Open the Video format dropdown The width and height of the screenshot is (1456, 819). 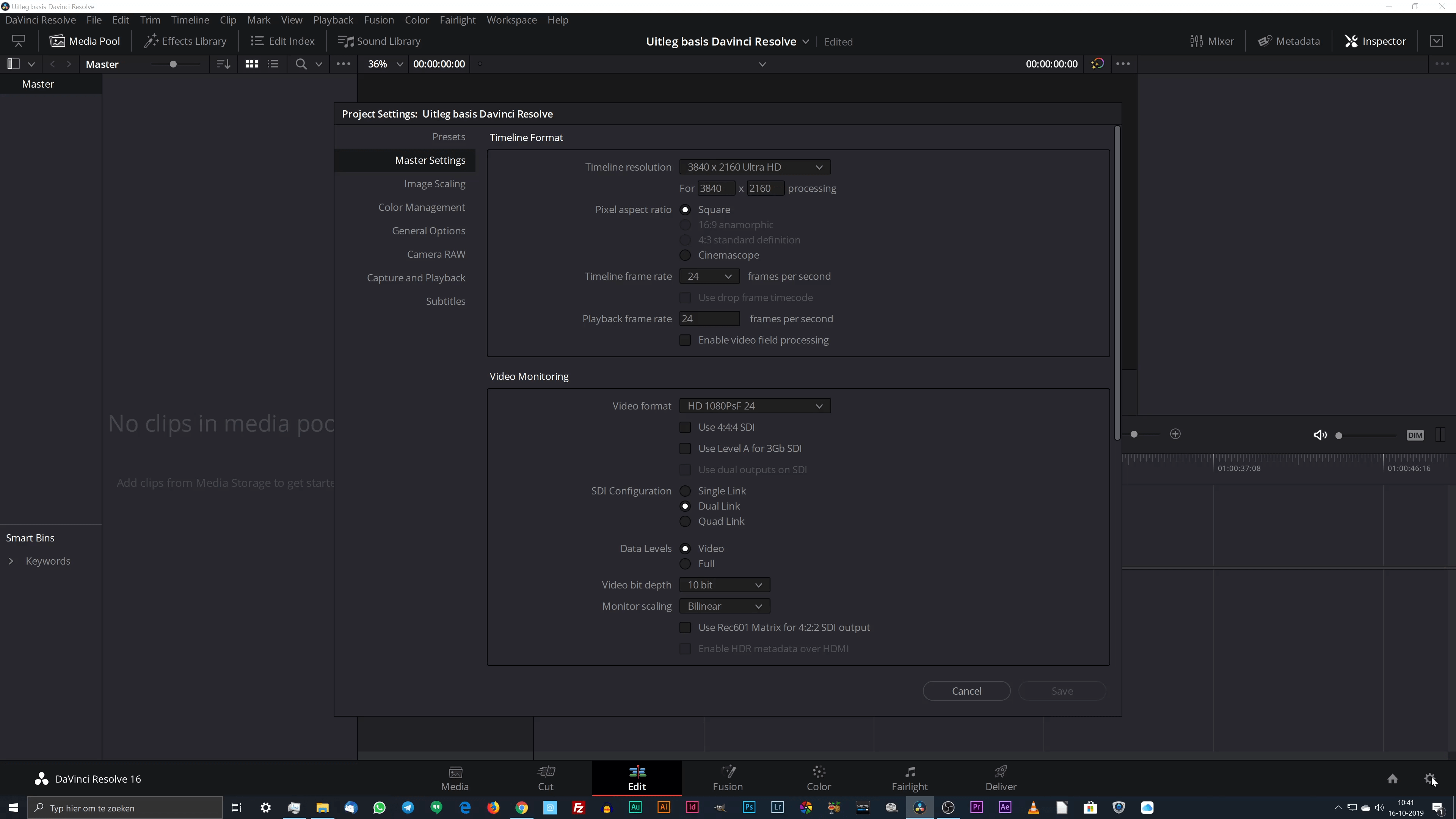click(x=755, y=406)
